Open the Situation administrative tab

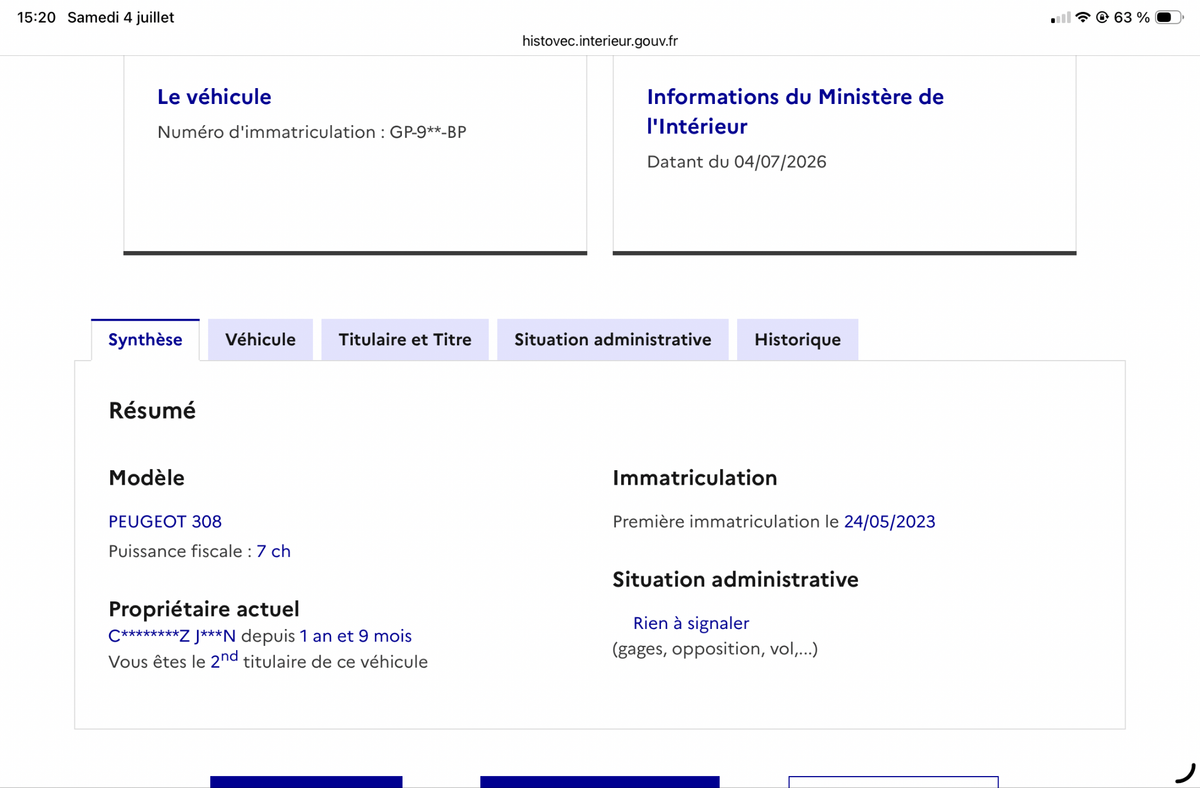(613, 340)
